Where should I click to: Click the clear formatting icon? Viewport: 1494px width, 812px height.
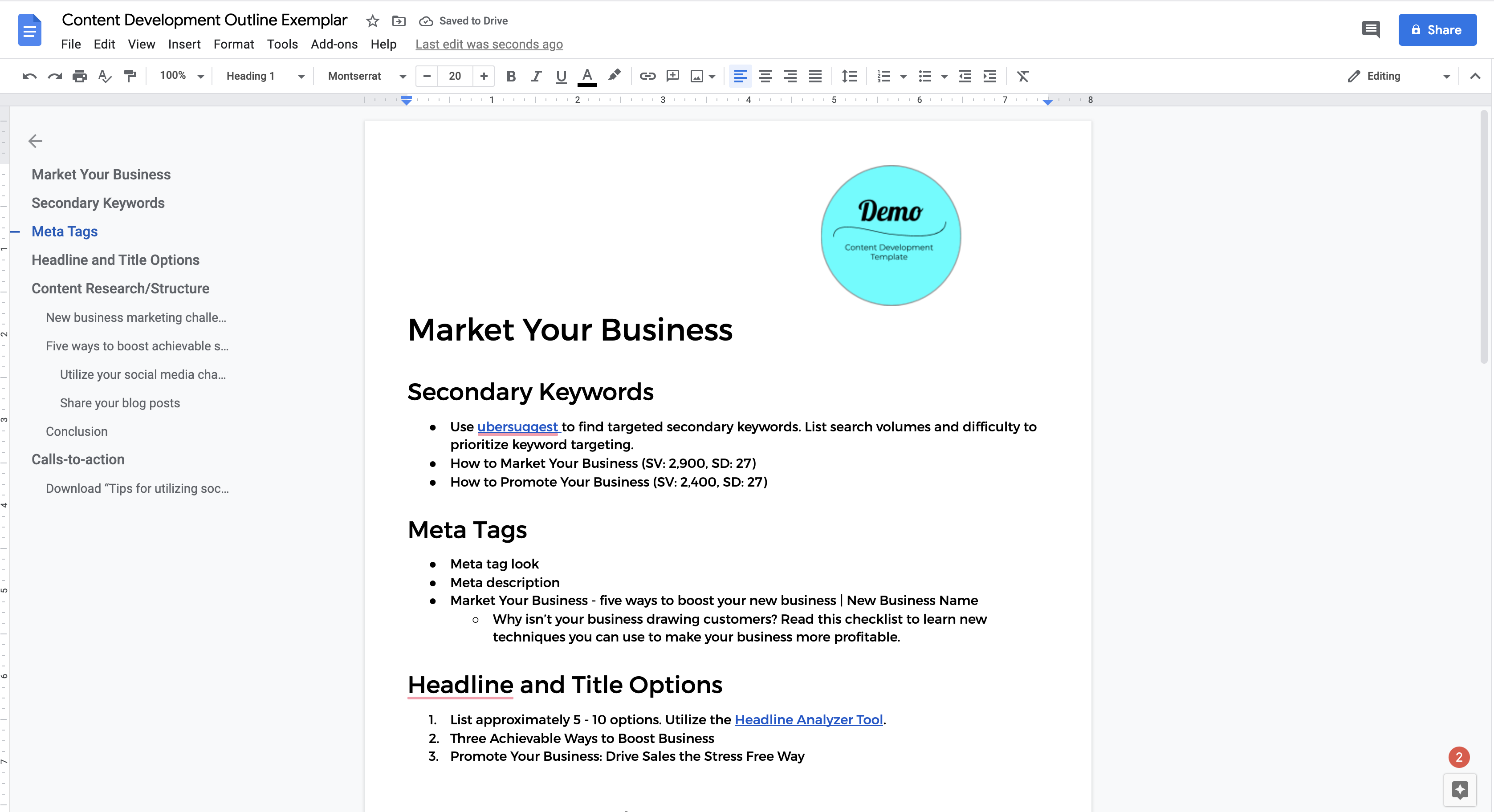1022,76
